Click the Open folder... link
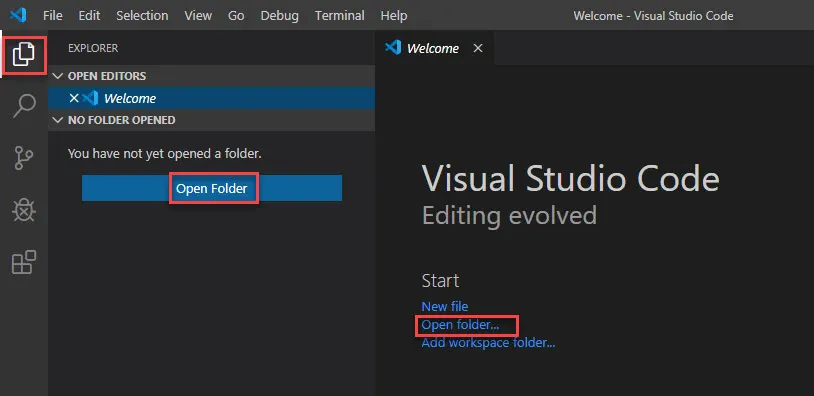This screenshot has width=814, height=396. (x=460, y=325)
